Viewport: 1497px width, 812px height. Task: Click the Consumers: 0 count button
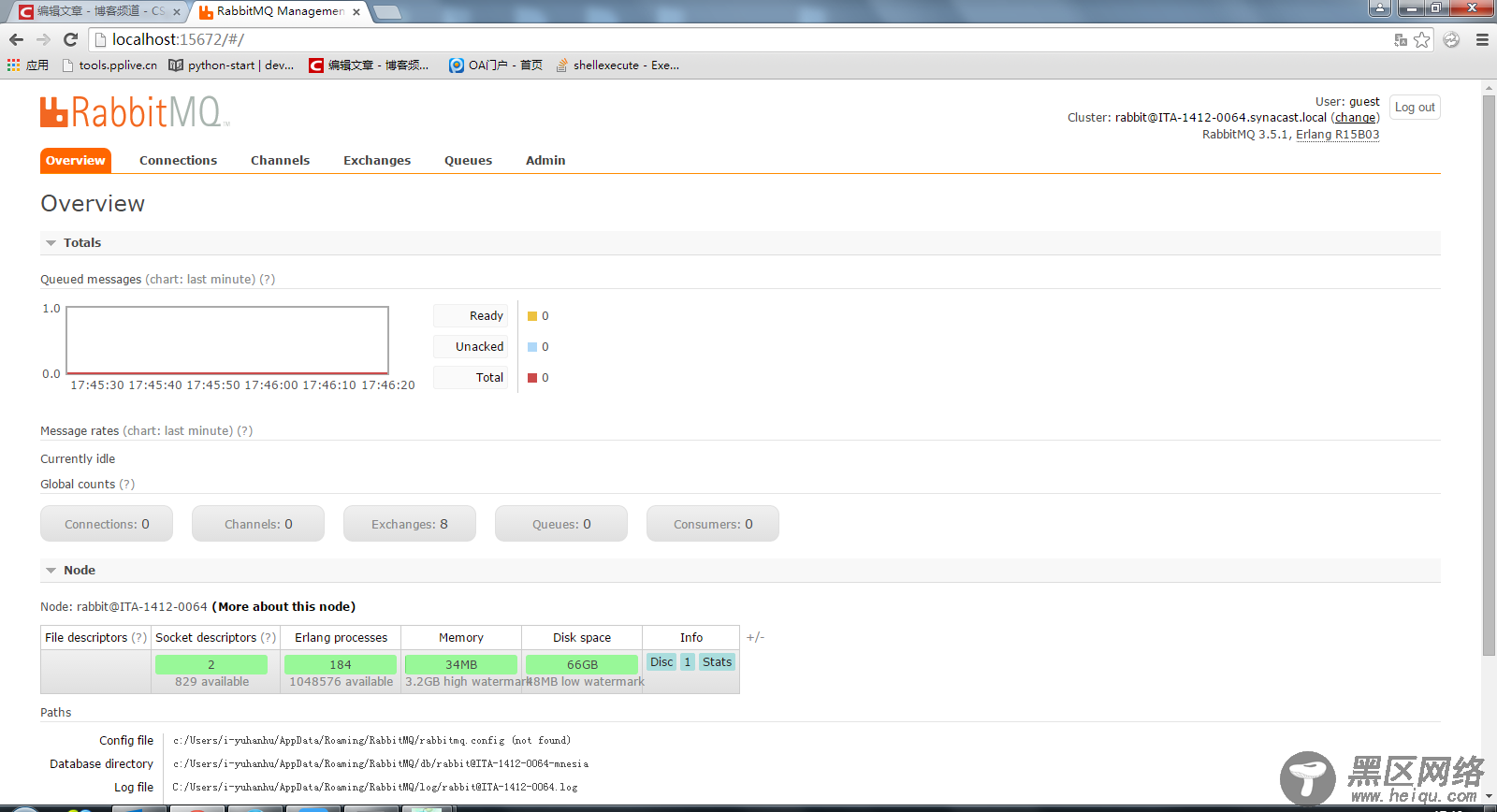[713, 524]
